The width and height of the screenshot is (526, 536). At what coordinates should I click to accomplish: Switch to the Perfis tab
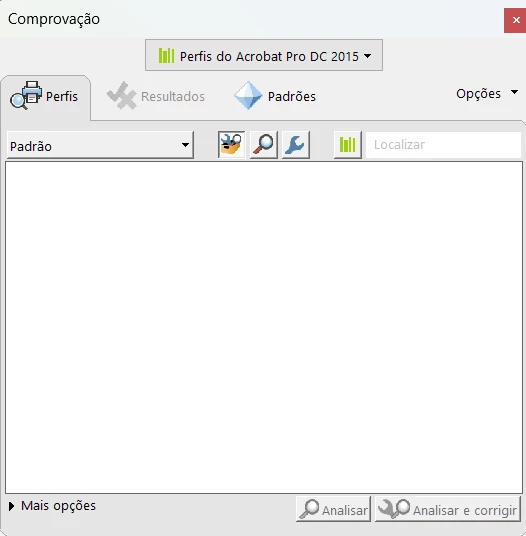click(x=46, y=96)
